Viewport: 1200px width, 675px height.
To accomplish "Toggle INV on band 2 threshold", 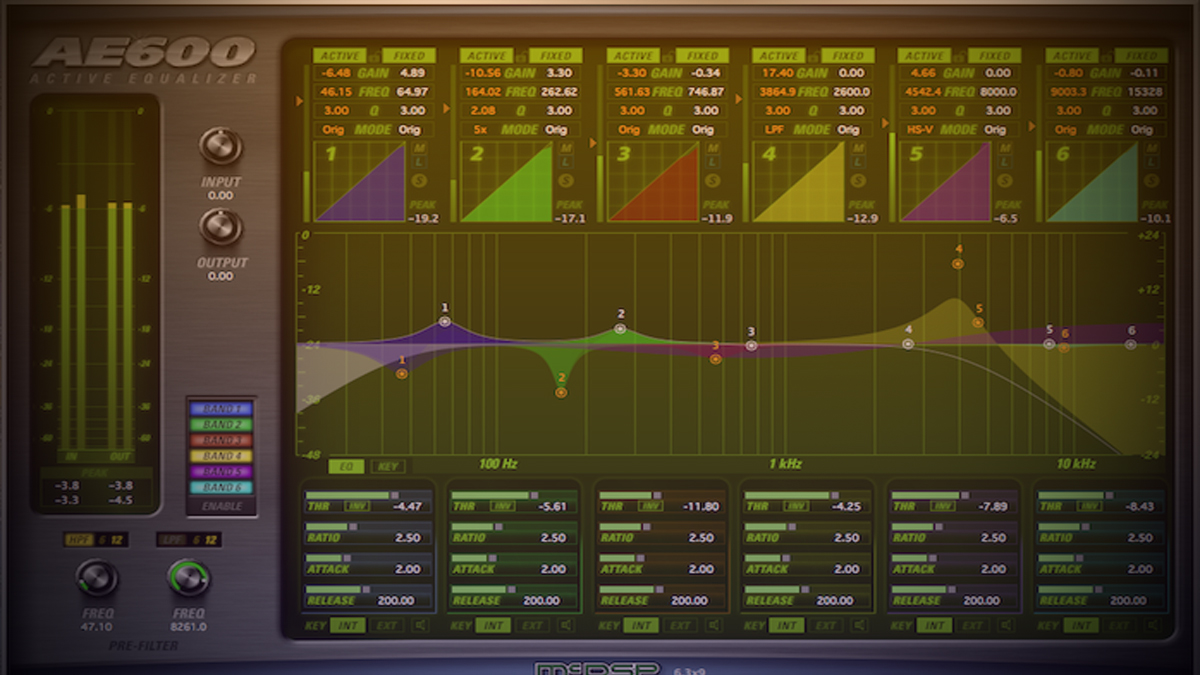I will click(x=502, y=504).
